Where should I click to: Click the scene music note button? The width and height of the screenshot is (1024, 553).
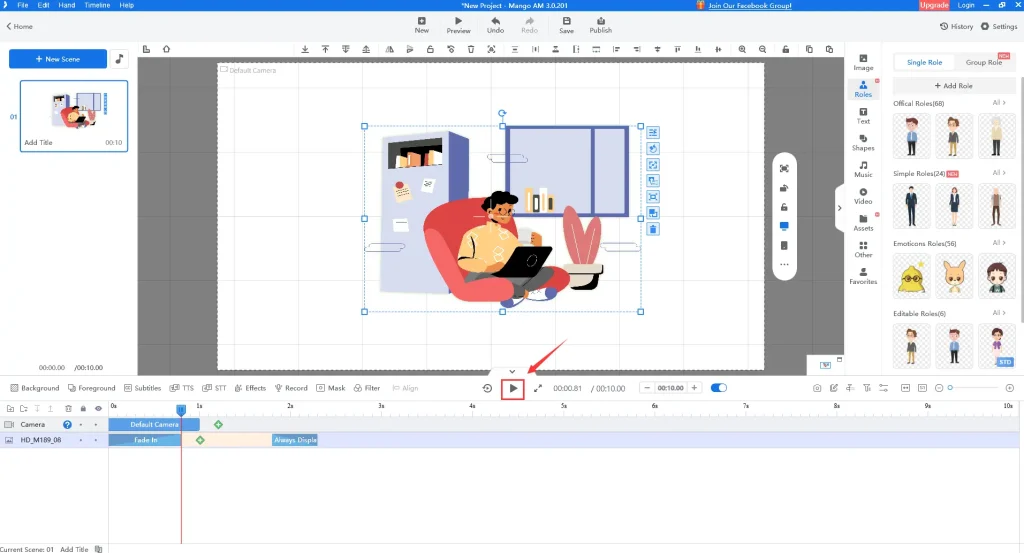click(x=119, y=59)
